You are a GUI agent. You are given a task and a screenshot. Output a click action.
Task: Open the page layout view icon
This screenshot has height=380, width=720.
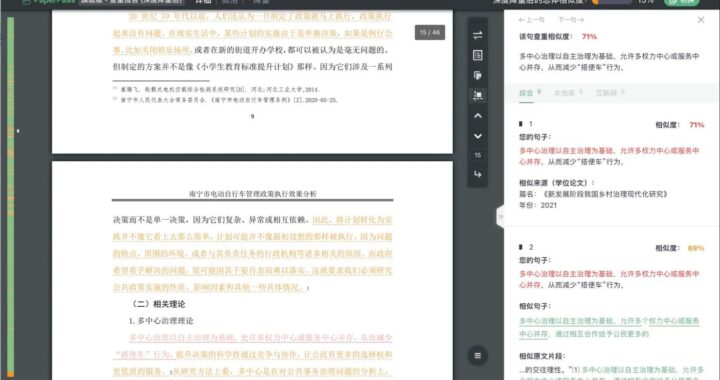(478, 55)
